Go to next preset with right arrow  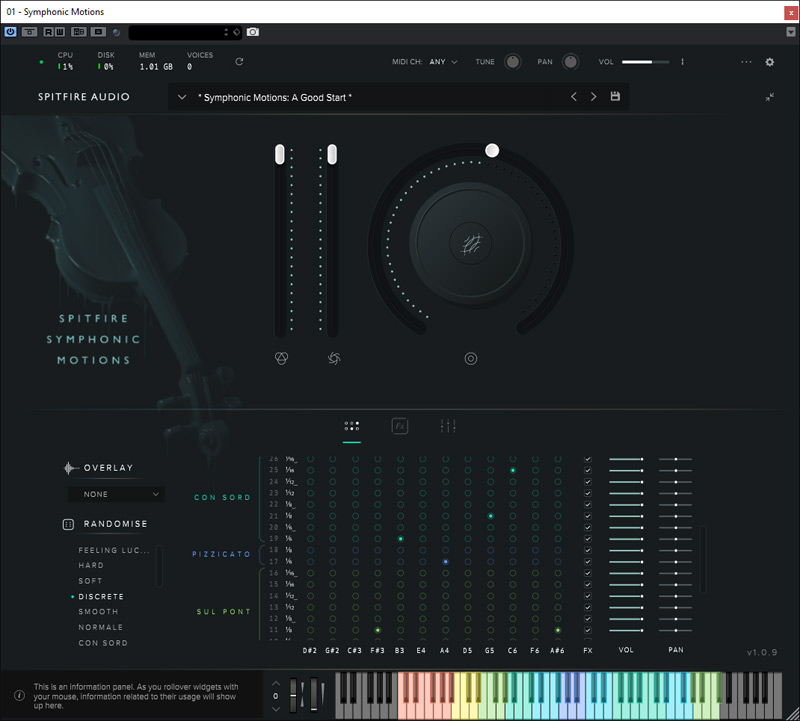click(x=593, y=97)
